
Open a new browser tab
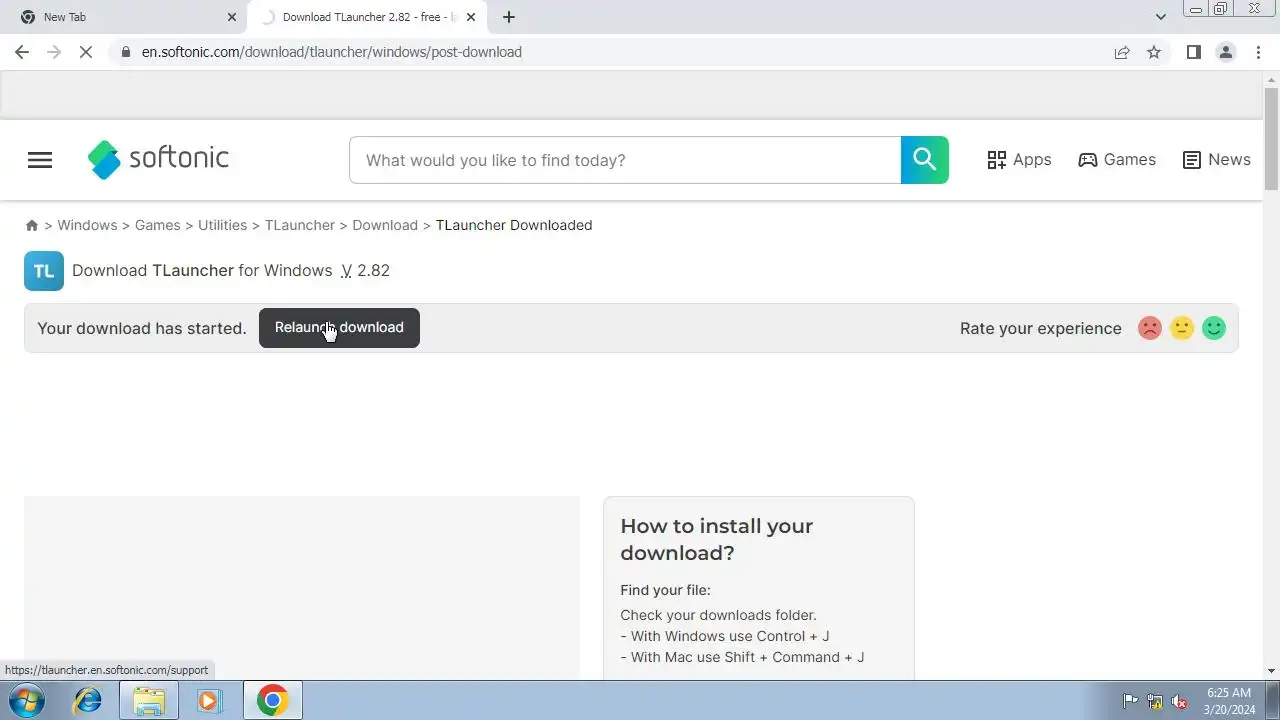coord(509,17)
